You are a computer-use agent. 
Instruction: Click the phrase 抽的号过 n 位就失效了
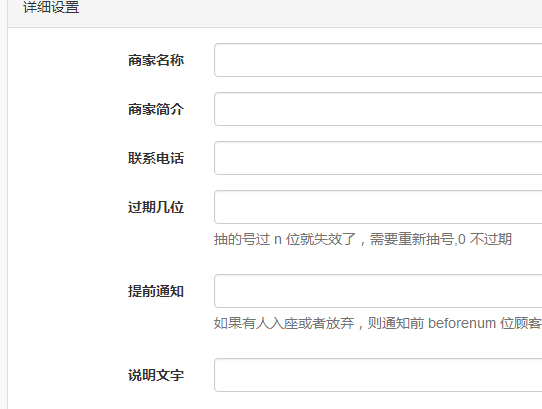pos(285,239)
